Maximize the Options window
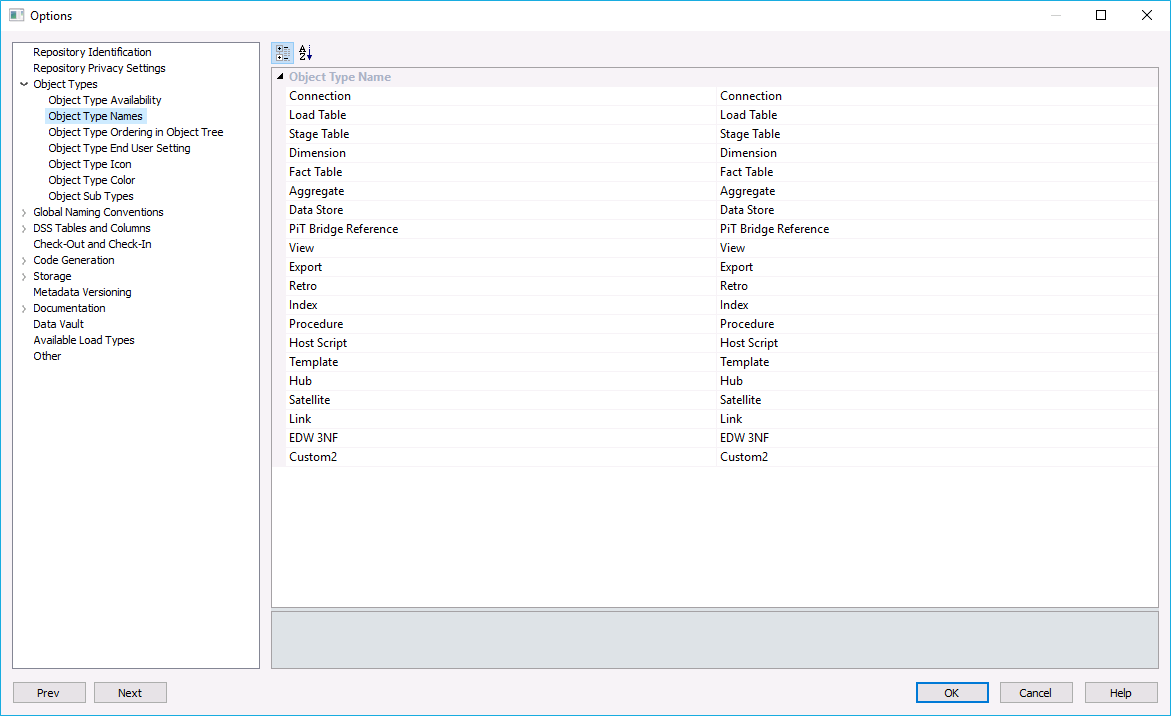 tap(1101, 15)
